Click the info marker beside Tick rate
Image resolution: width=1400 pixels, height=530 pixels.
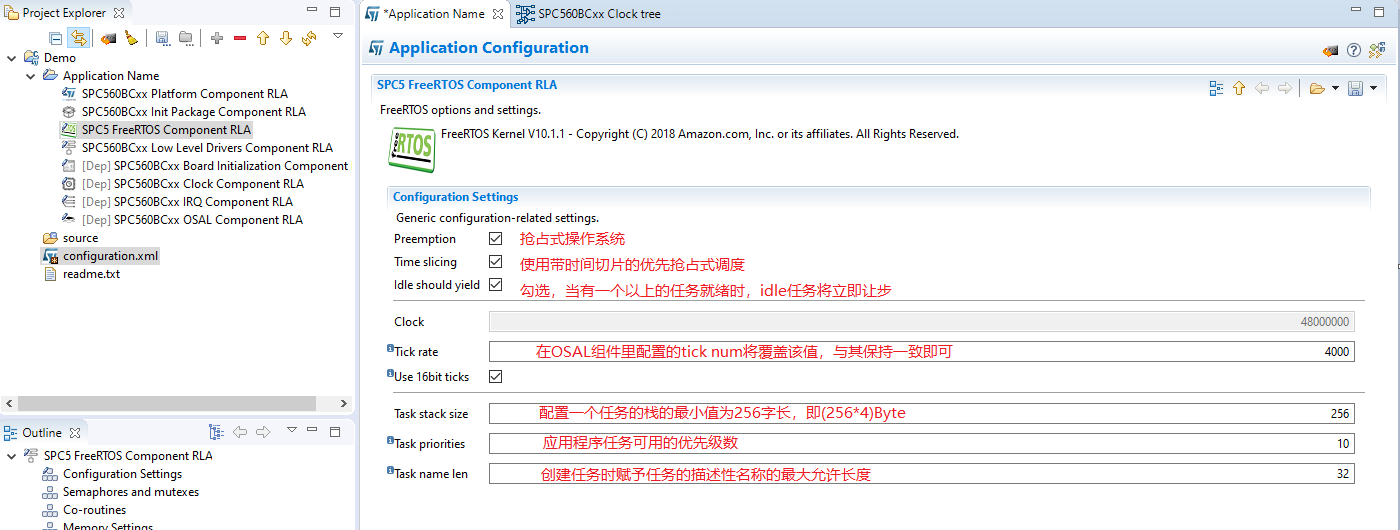point(390,348)
